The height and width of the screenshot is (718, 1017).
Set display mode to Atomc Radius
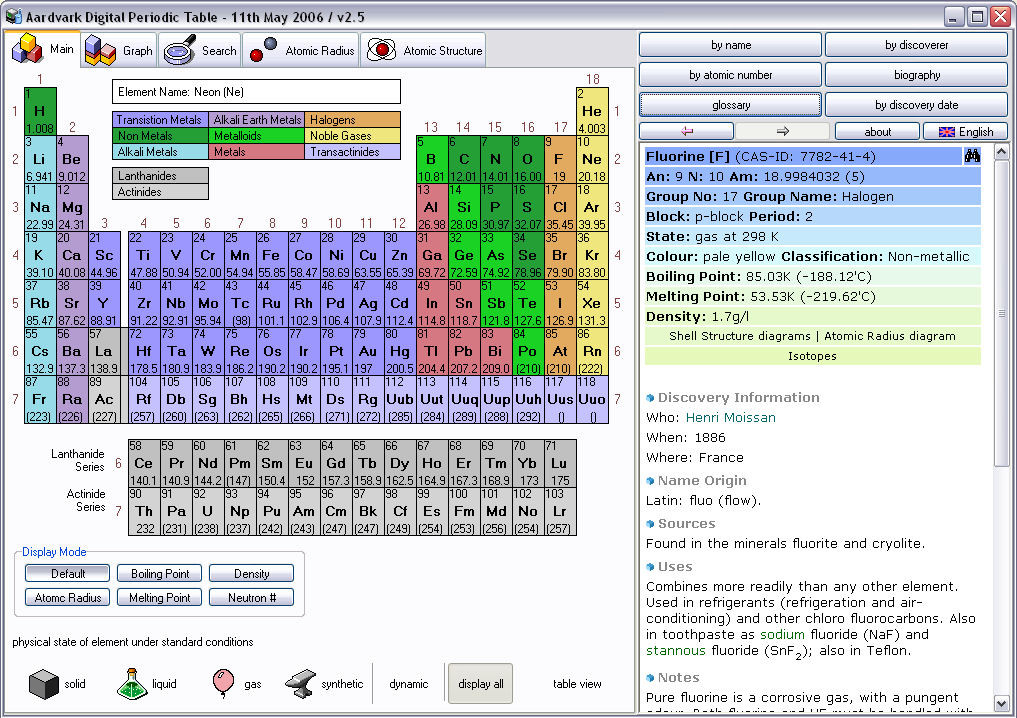point(67,597)
